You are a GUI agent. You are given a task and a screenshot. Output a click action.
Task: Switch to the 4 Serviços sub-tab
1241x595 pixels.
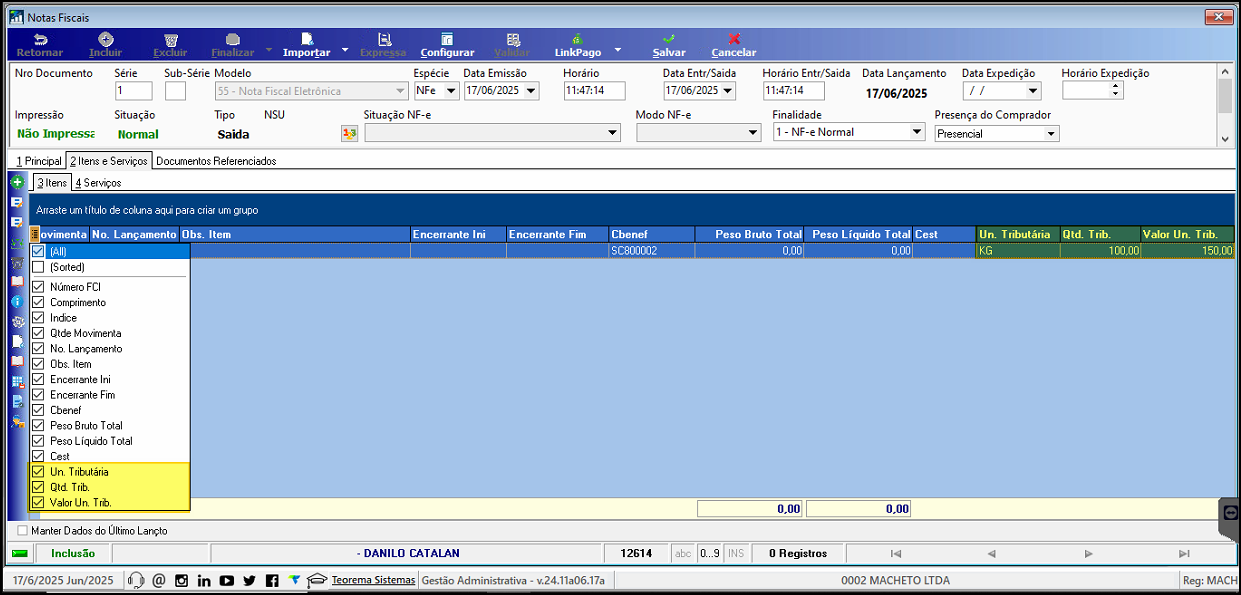click(x=98, y=183)
